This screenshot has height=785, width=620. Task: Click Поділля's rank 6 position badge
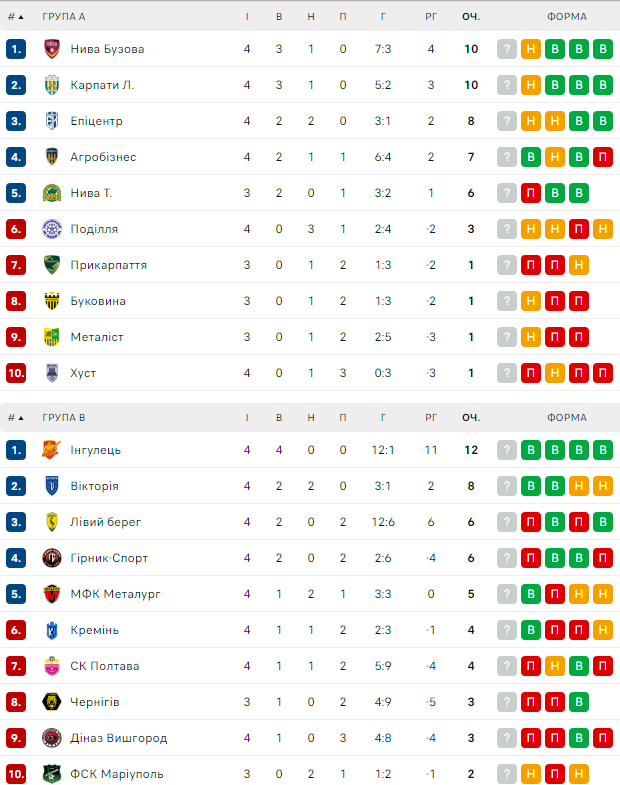[15, 229]
